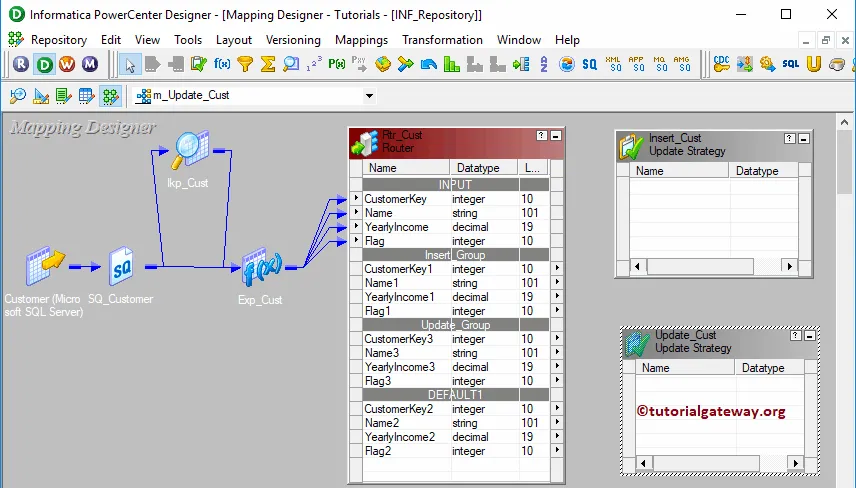
Task: Select the lkp_Cust lookup icon on canvas
Action: point(189,148)
